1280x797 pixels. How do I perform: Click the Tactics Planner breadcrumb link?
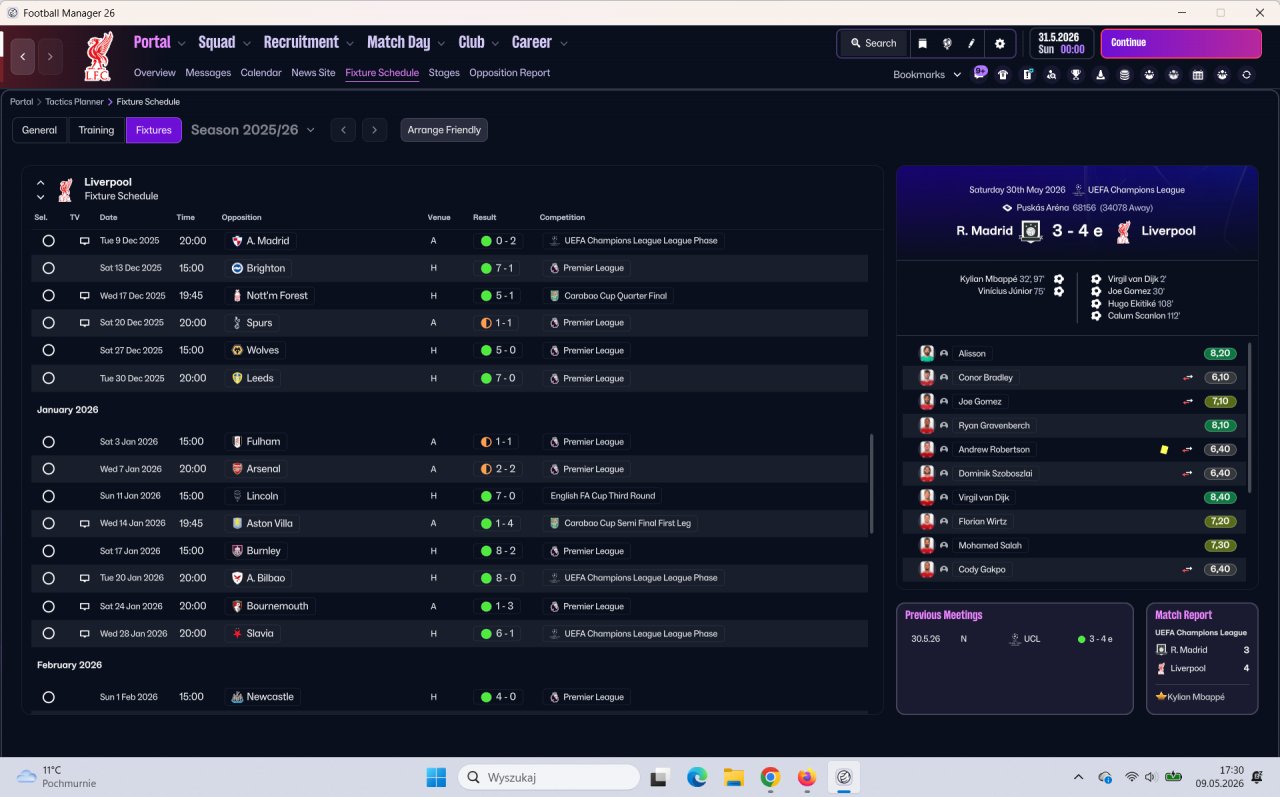tap(74, 102)
